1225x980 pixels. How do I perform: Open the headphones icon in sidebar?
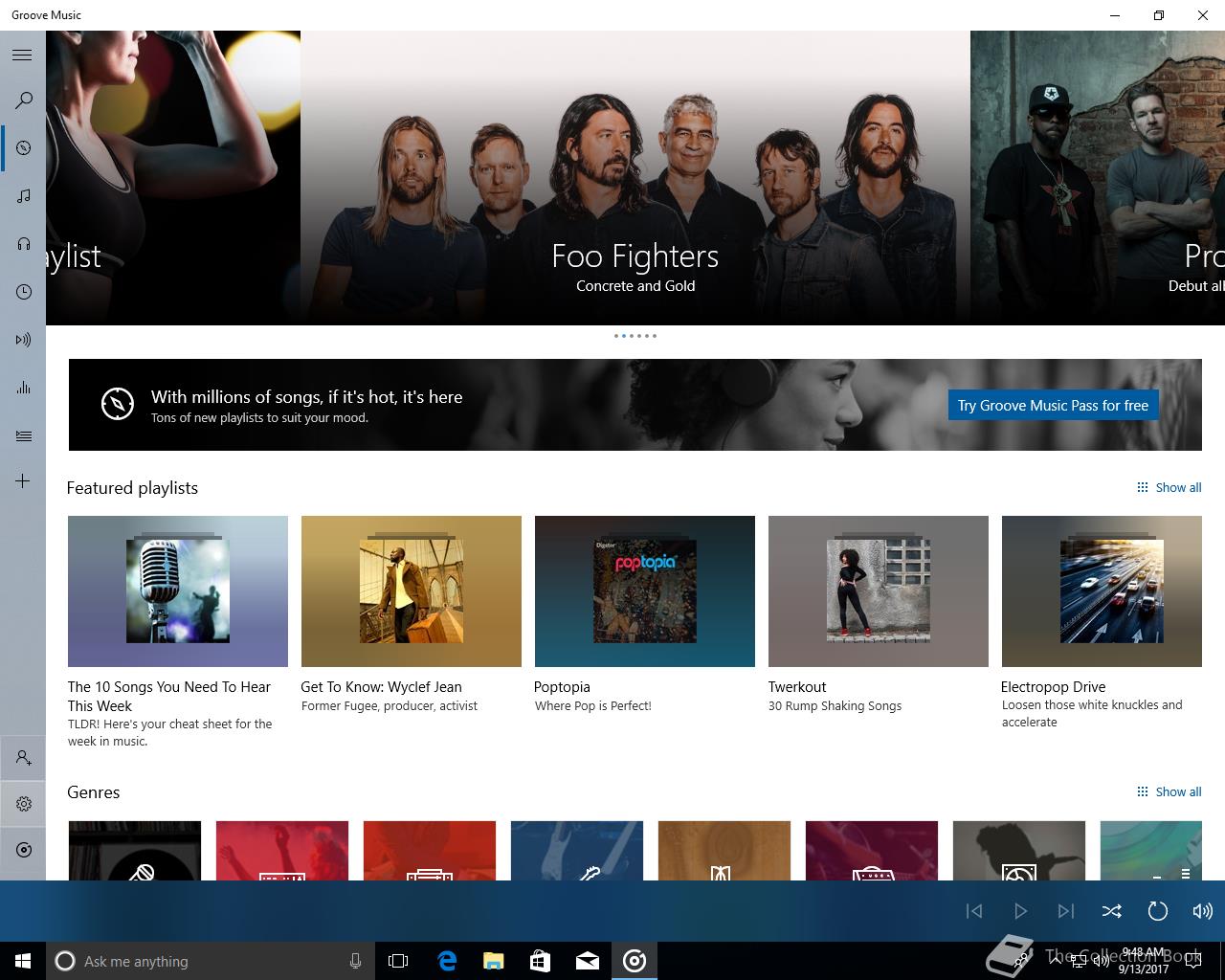pyautogui.click(x=23, y=243)
